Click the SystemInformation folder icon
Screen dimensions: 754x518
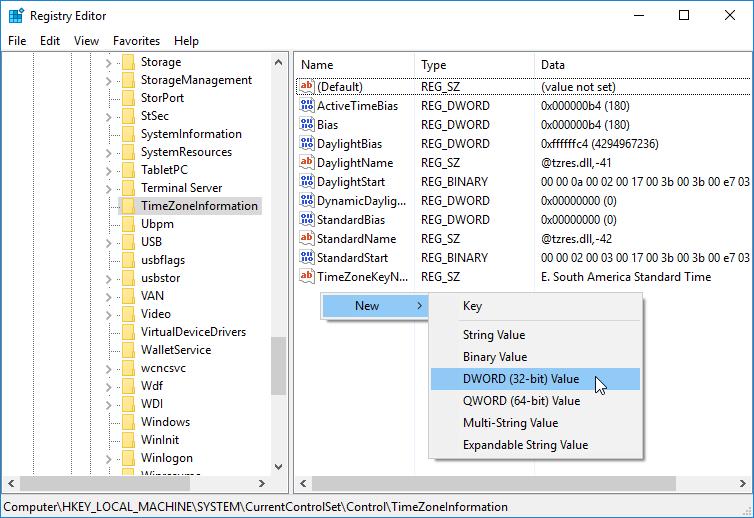tap(128, 134)
